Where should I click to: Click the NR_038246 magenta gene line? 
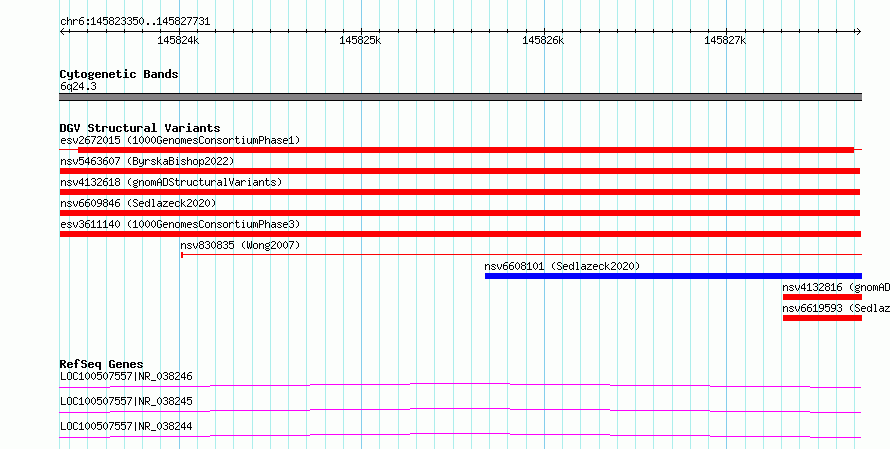(460, 385)
